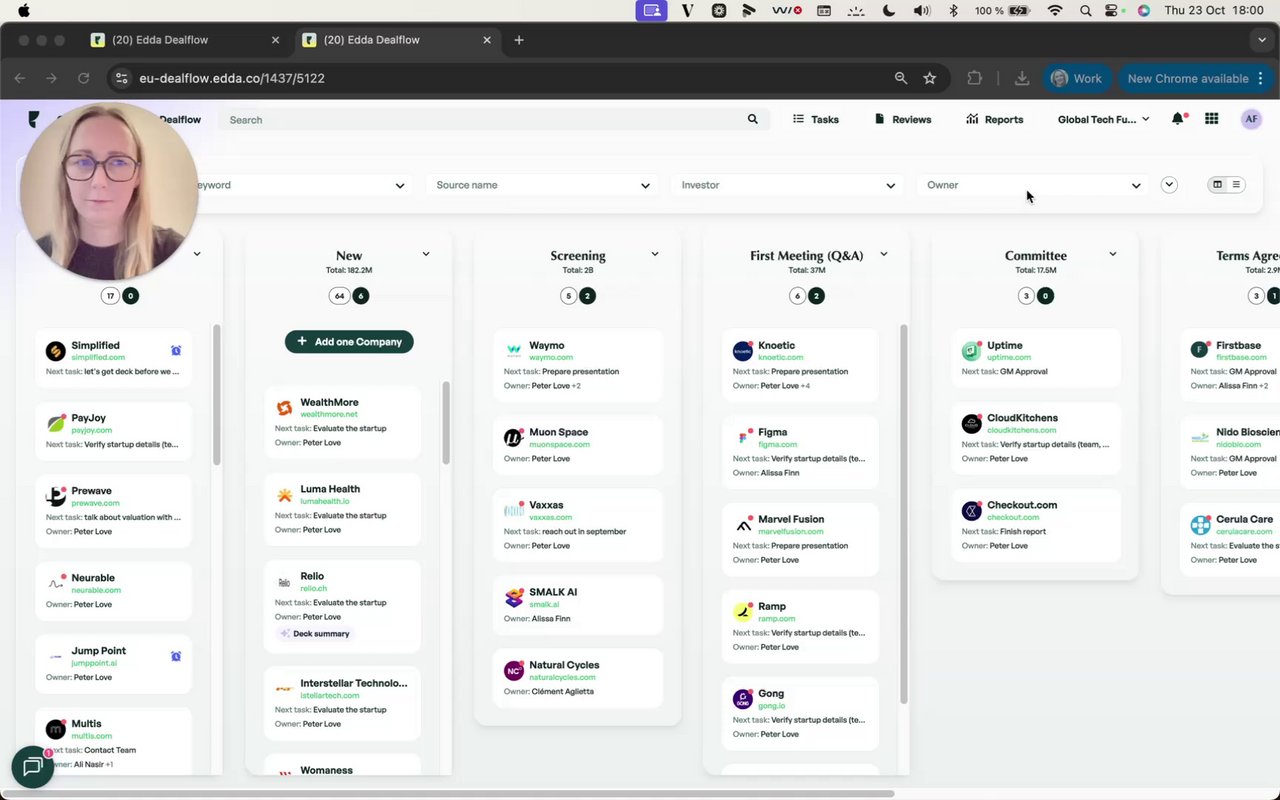This screenshot has height=800, width=1280.
Task: Click the horizontal scrollbar at the bottom of the board
Action: pyautogui.click(x=447, y=794)
